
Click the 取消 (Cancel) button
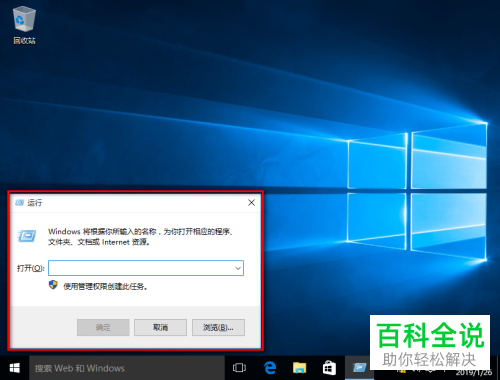point(160,327)
